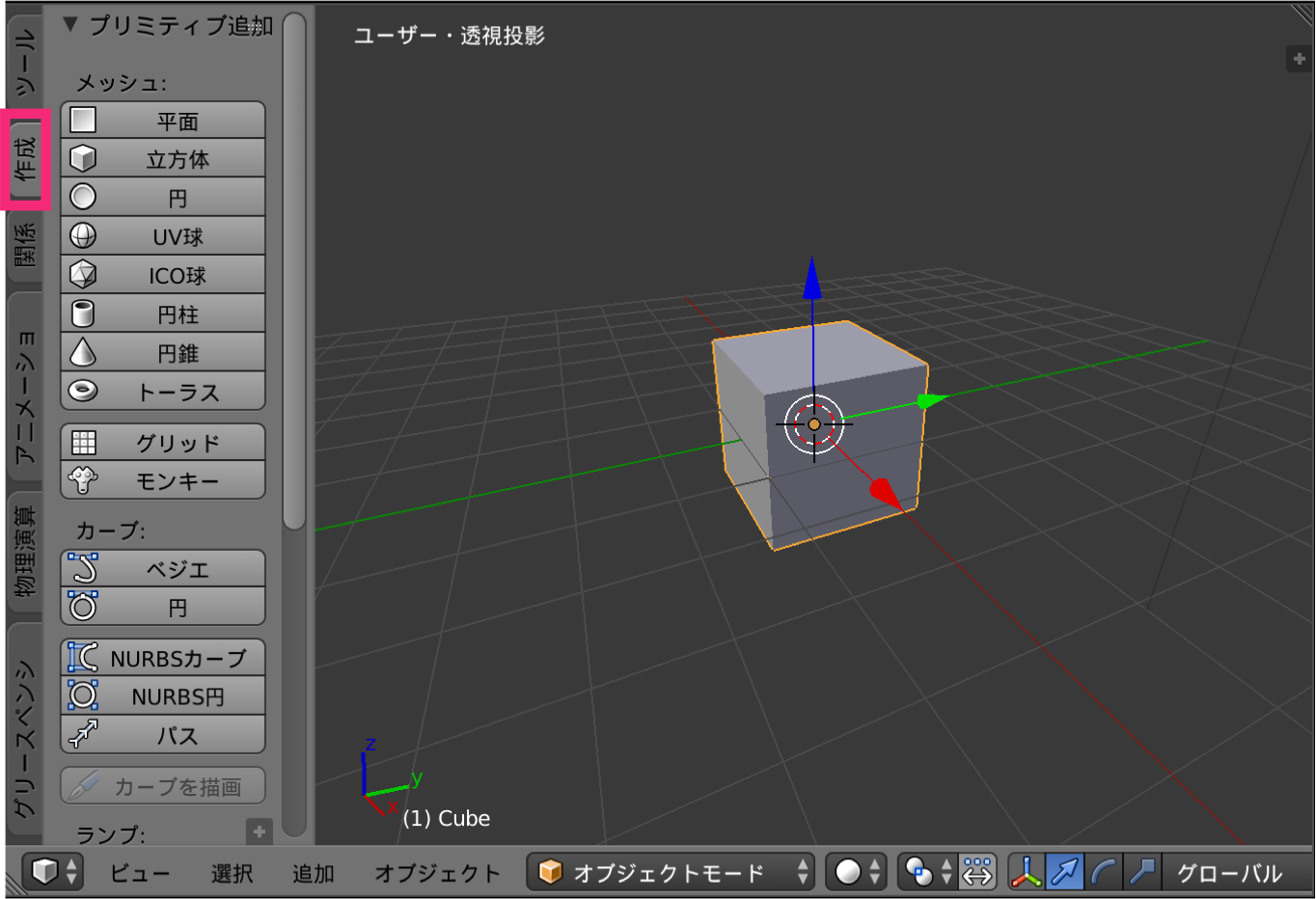Add a Bezier (ベジエ) curve
Image resolution: width=1316 pixels, height=899 pixels.
pyautogui.click(x=163, y=569)
